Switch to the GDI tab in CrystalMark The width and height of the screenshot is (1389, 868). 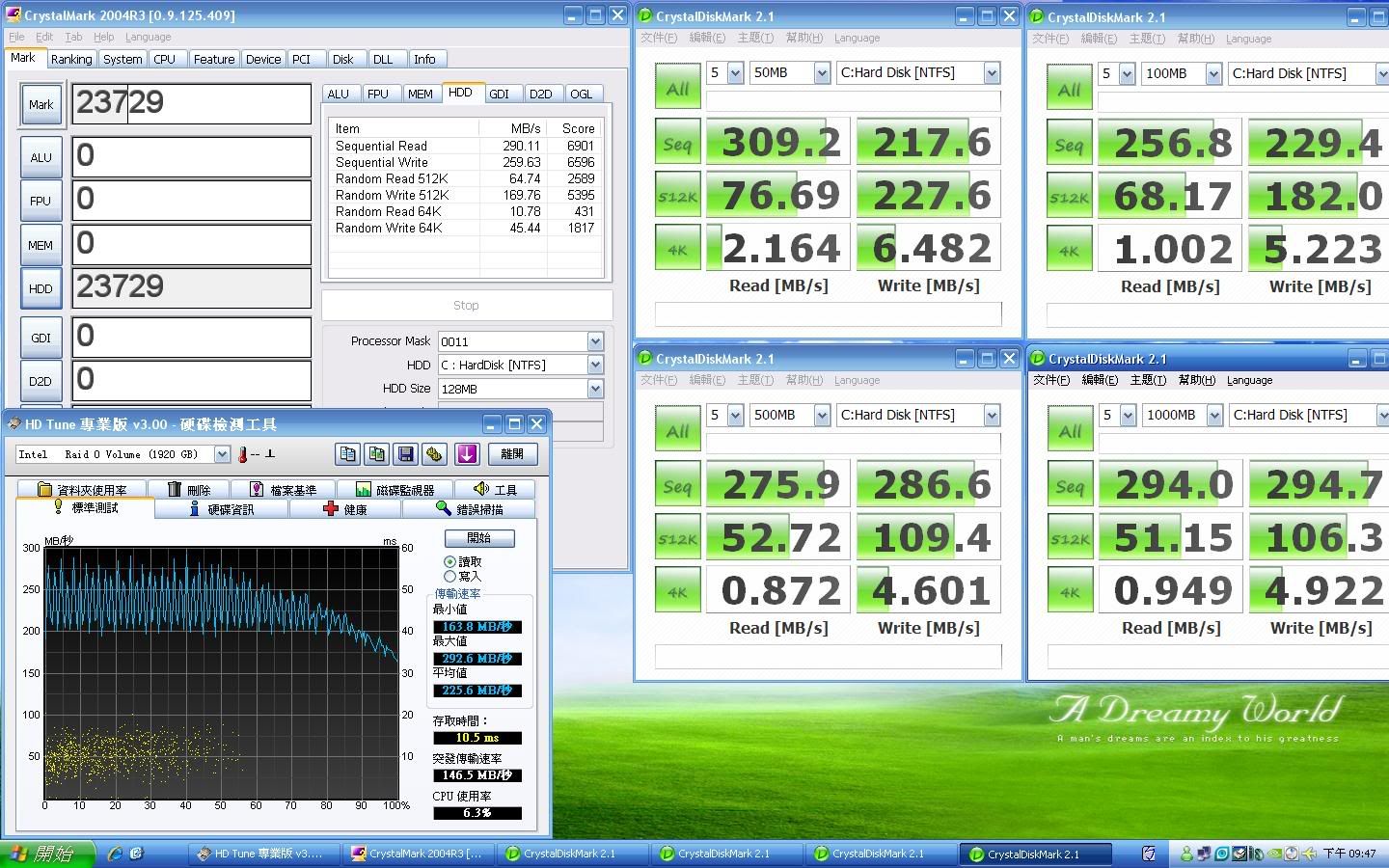pos(499,94)
